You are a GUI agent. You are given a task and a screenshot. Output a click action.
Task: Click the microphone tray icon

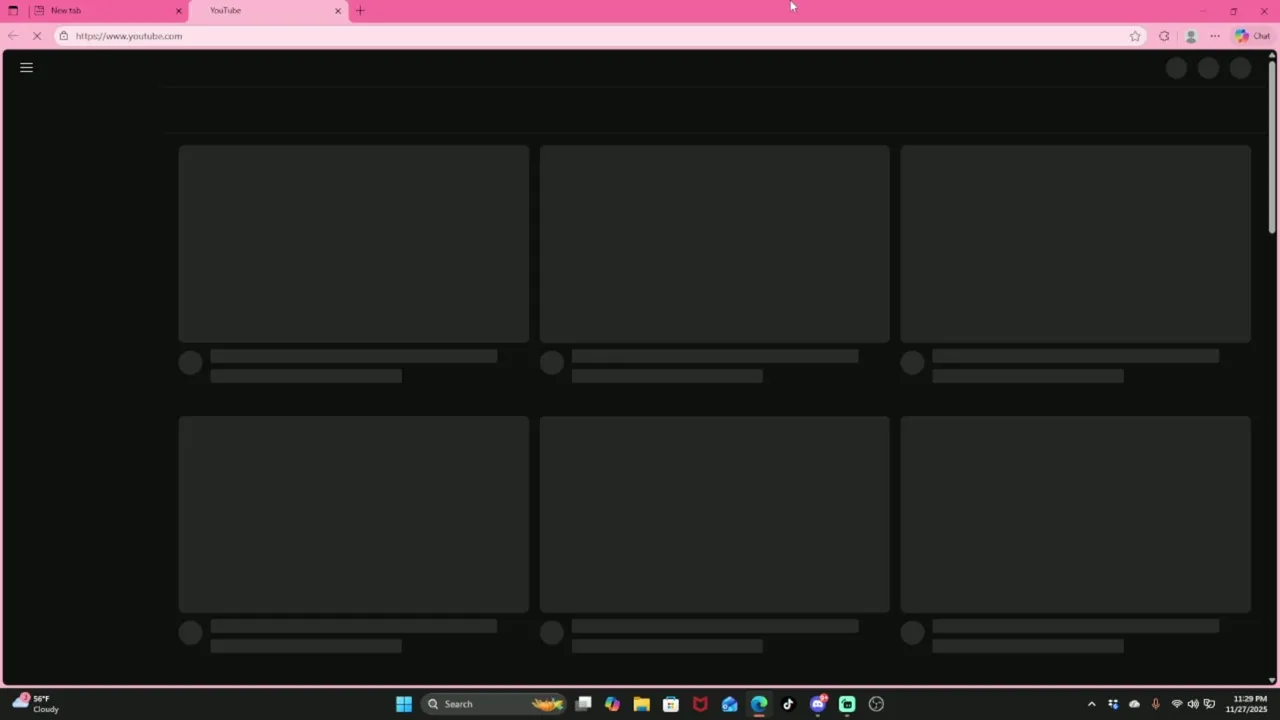tap(1156, 704)
